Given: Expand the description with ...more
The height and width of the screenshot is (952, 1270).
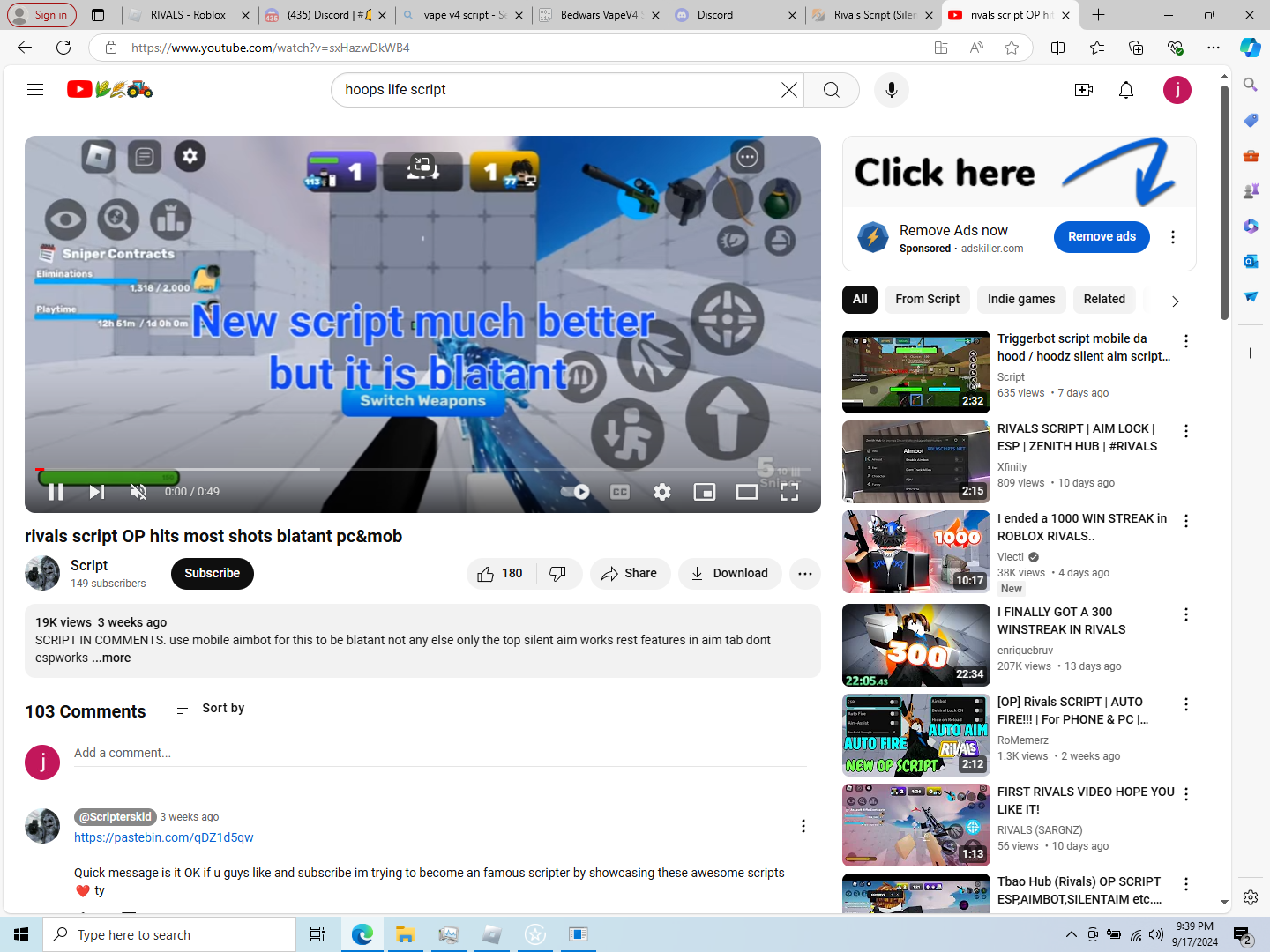Looking at the screenshot, I should pos(111,658).
